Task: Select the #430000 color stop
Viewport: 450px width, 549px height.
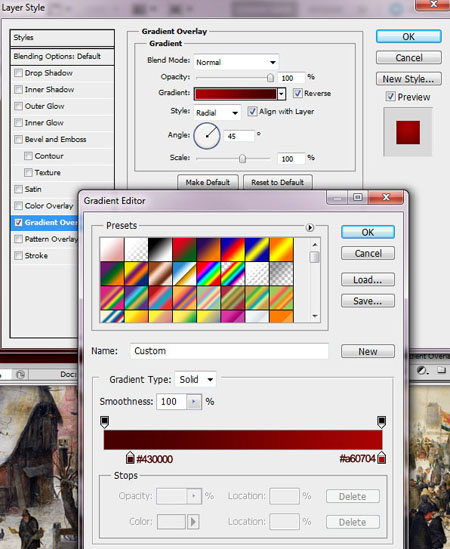Action: pyautogui.click(x=130, y=458)
